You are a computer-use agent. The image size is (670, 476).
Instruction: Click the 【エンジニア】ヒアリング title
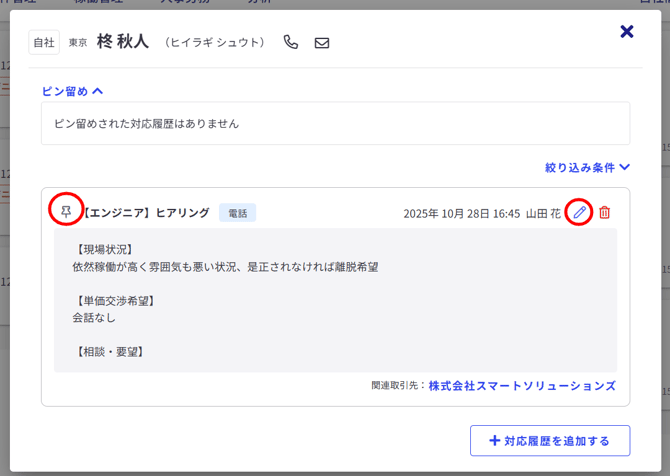pyautogui.click(x=146, y=212)
